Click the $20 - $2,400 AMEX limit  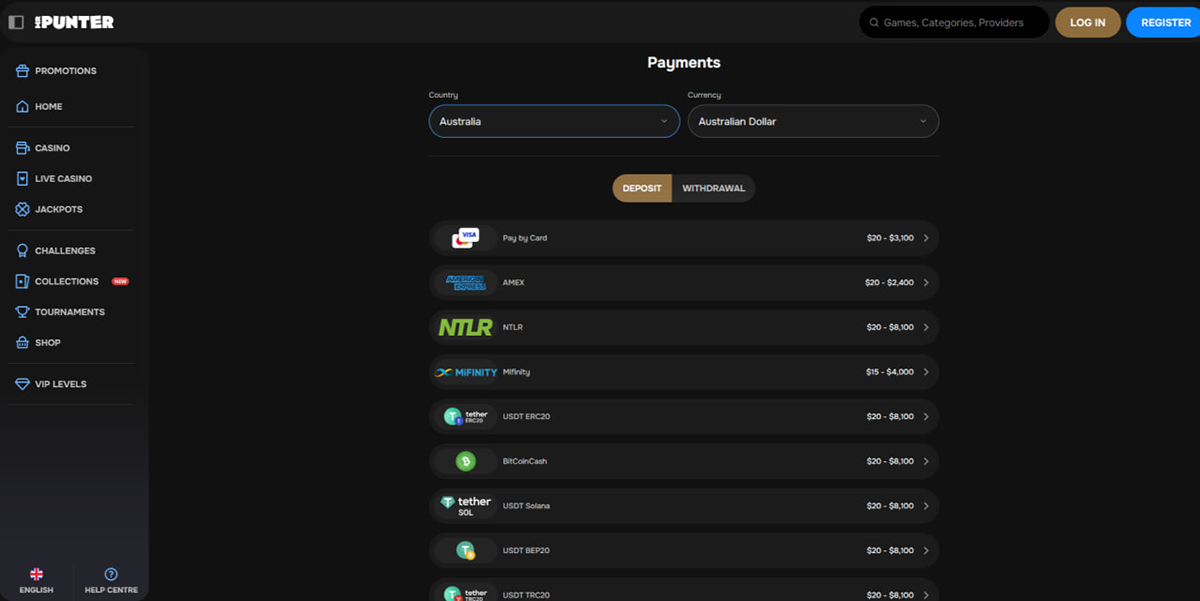(889, 283)
